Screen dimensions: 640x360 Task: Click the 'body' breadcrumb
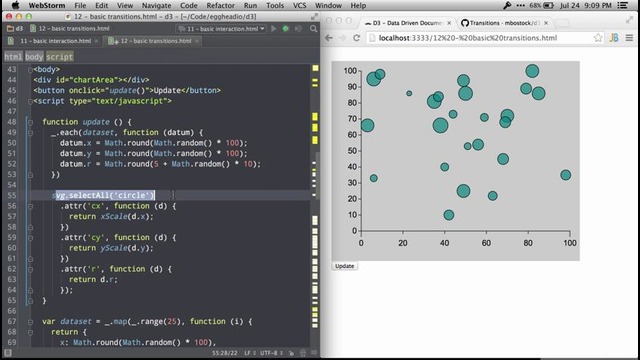click(34, 56)
